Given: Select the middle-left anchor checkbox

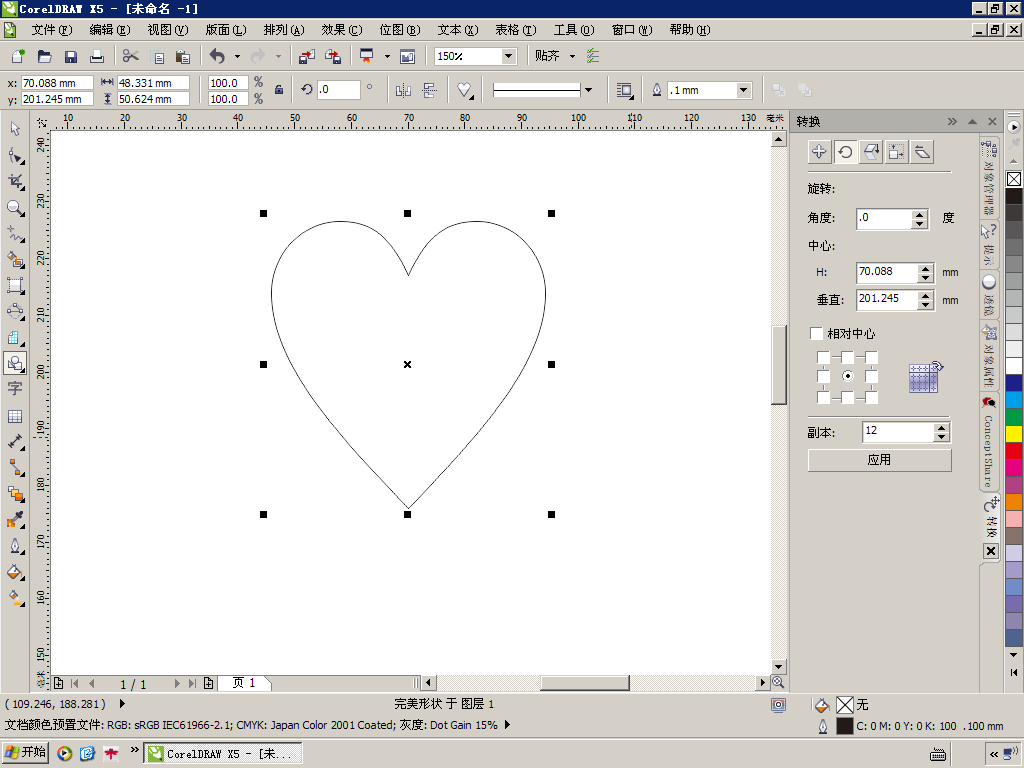Looking at the screenshot, I should [x=823, y=376].
